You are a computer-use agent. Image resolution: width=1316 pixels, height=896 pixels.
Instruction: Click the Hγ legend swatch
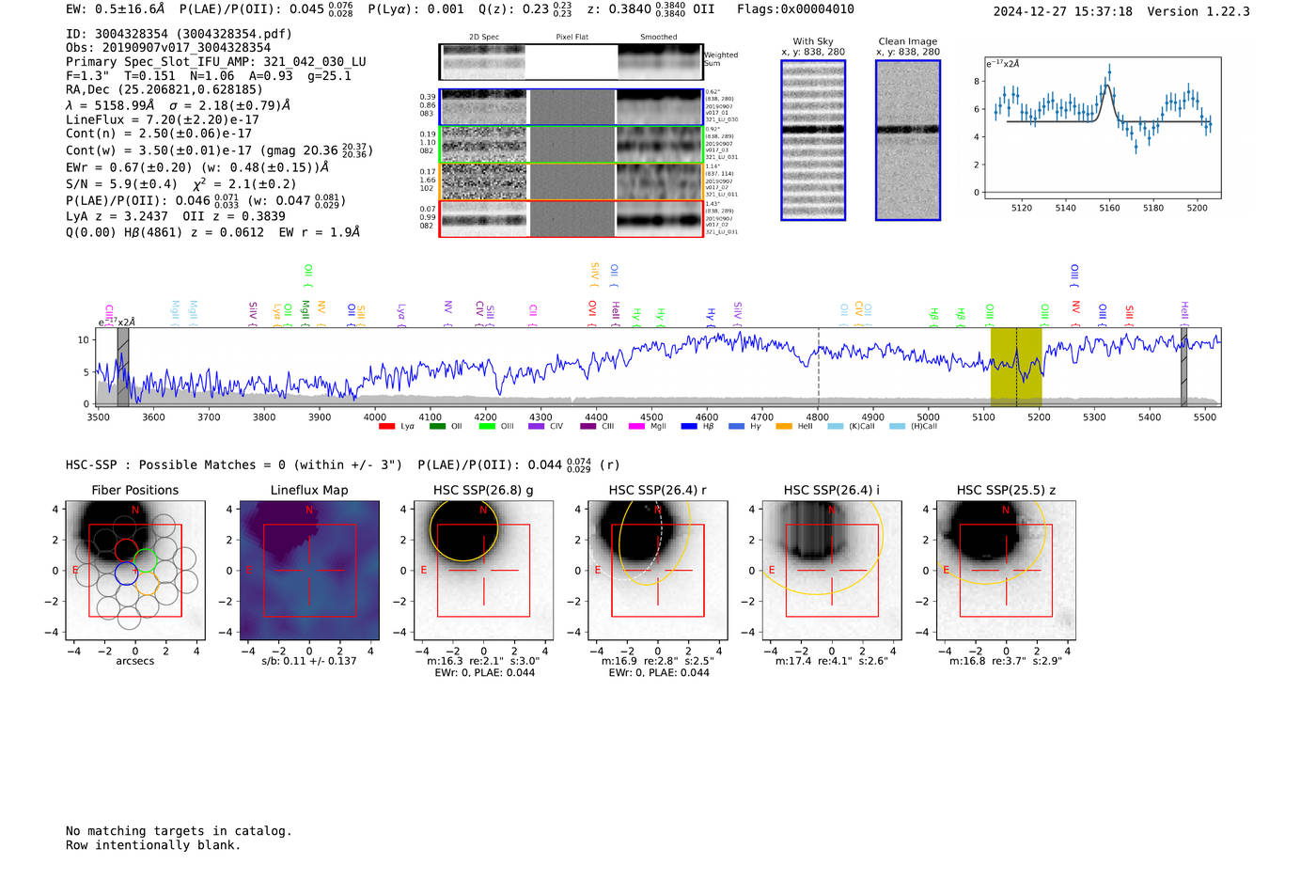coord(736,427)
